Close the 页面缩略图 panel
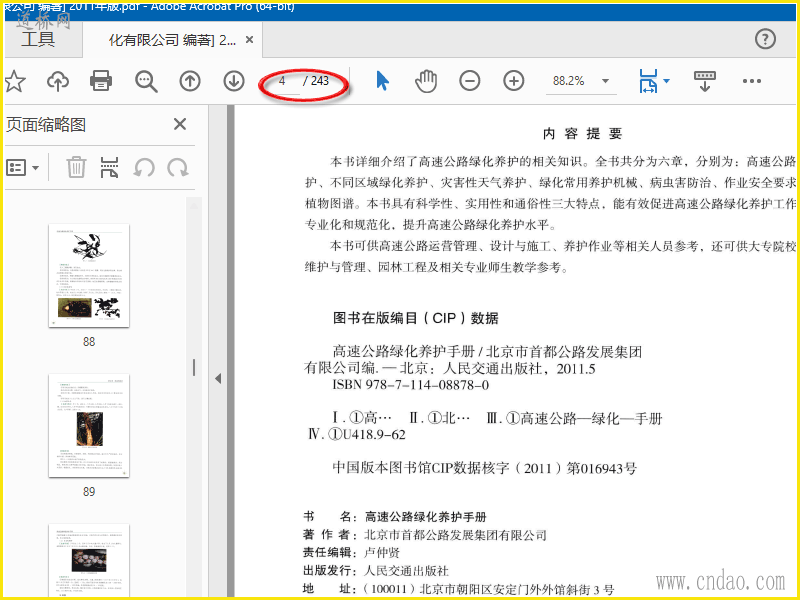 pyautogui.click(x=180, y=124)
